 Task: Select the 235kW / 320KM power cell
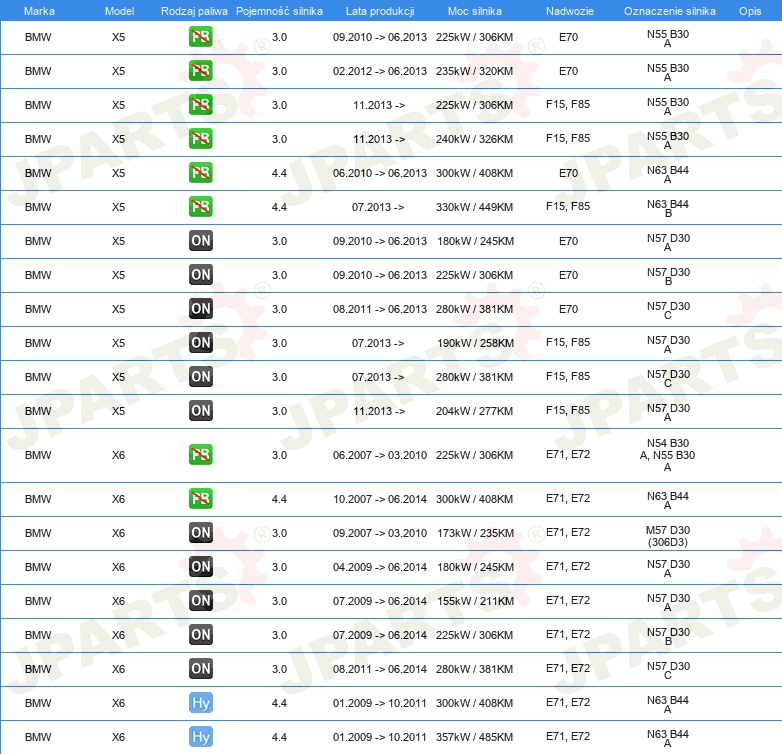[474, 71]
